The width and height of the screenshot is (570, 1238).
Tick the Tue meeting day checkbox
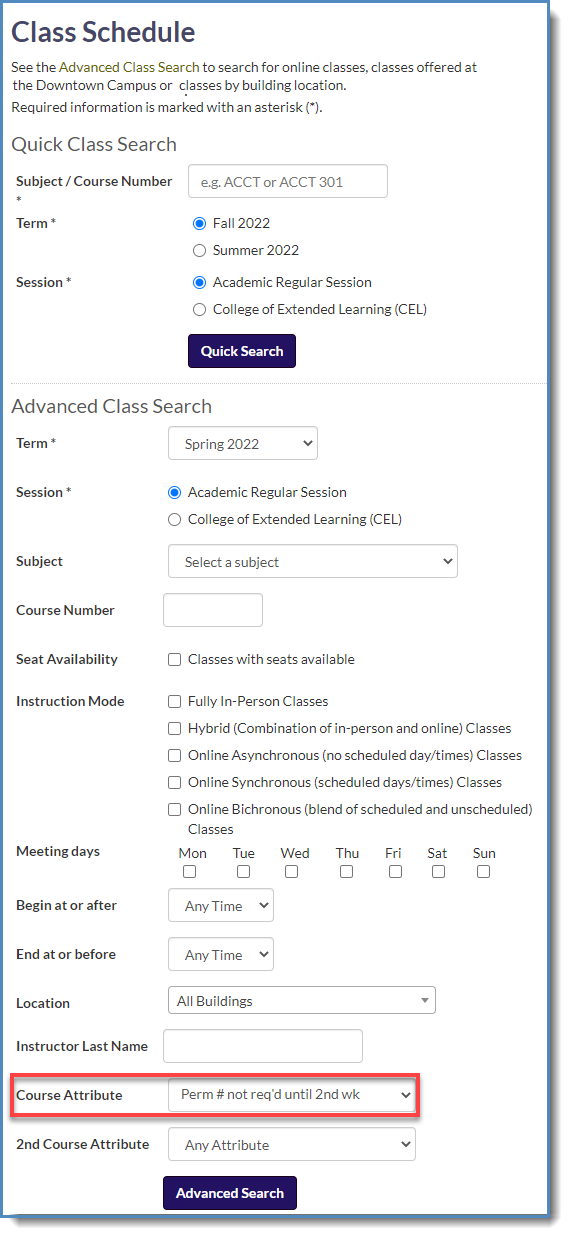coord(244,872)
